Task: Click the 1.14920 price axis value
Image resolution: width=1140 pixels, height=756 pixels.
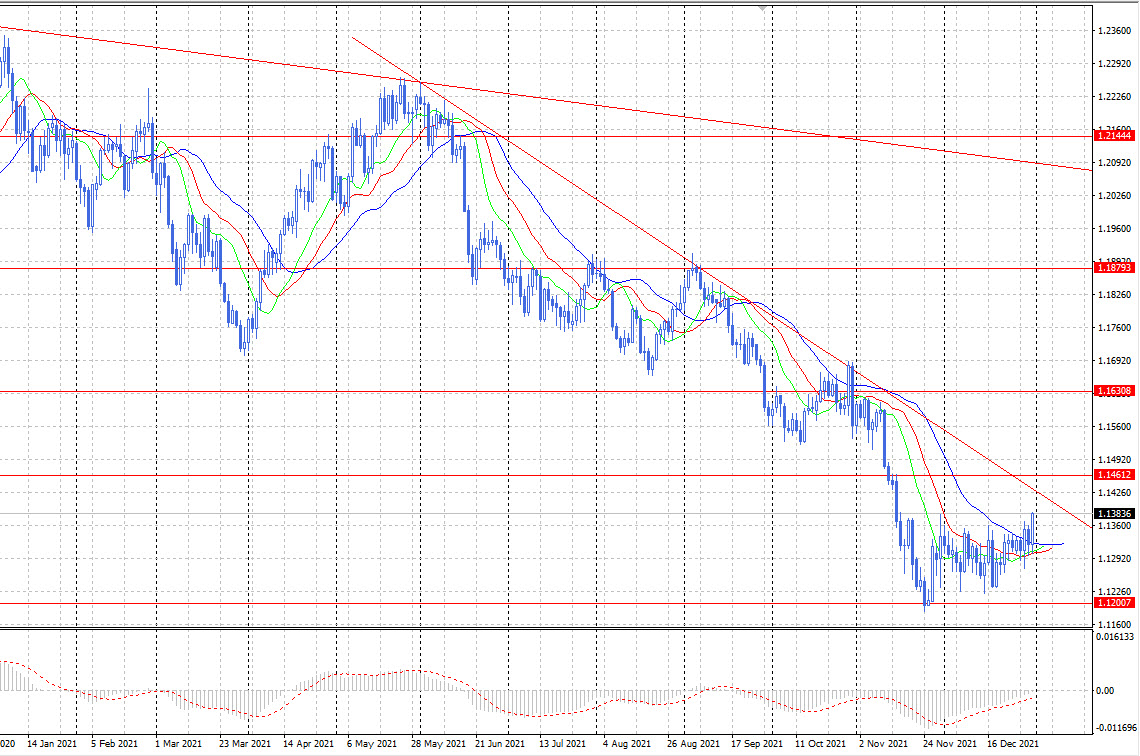Action: (1114, 459)
